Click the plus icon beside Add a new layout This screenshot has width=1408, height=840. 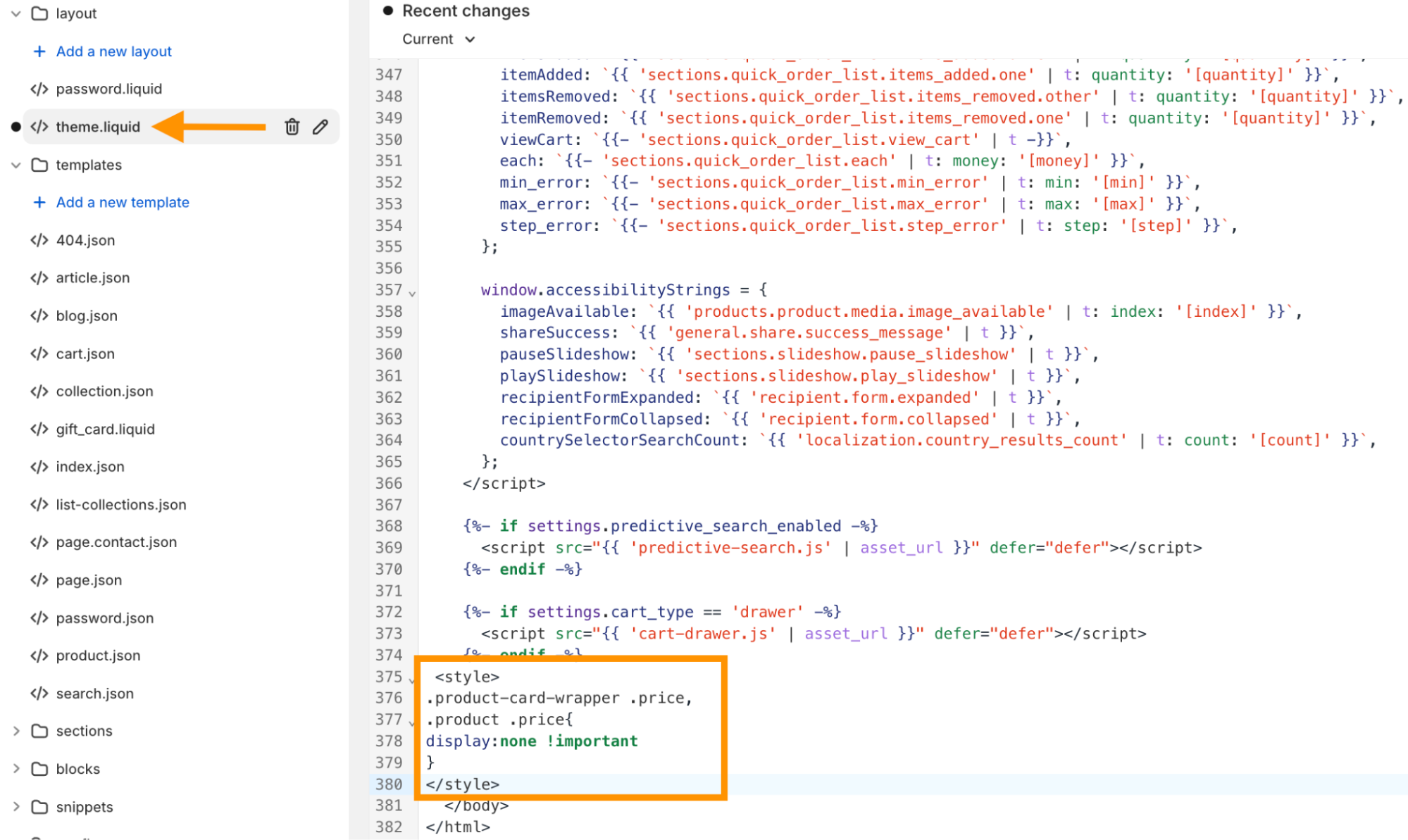(x=39, y=51)
